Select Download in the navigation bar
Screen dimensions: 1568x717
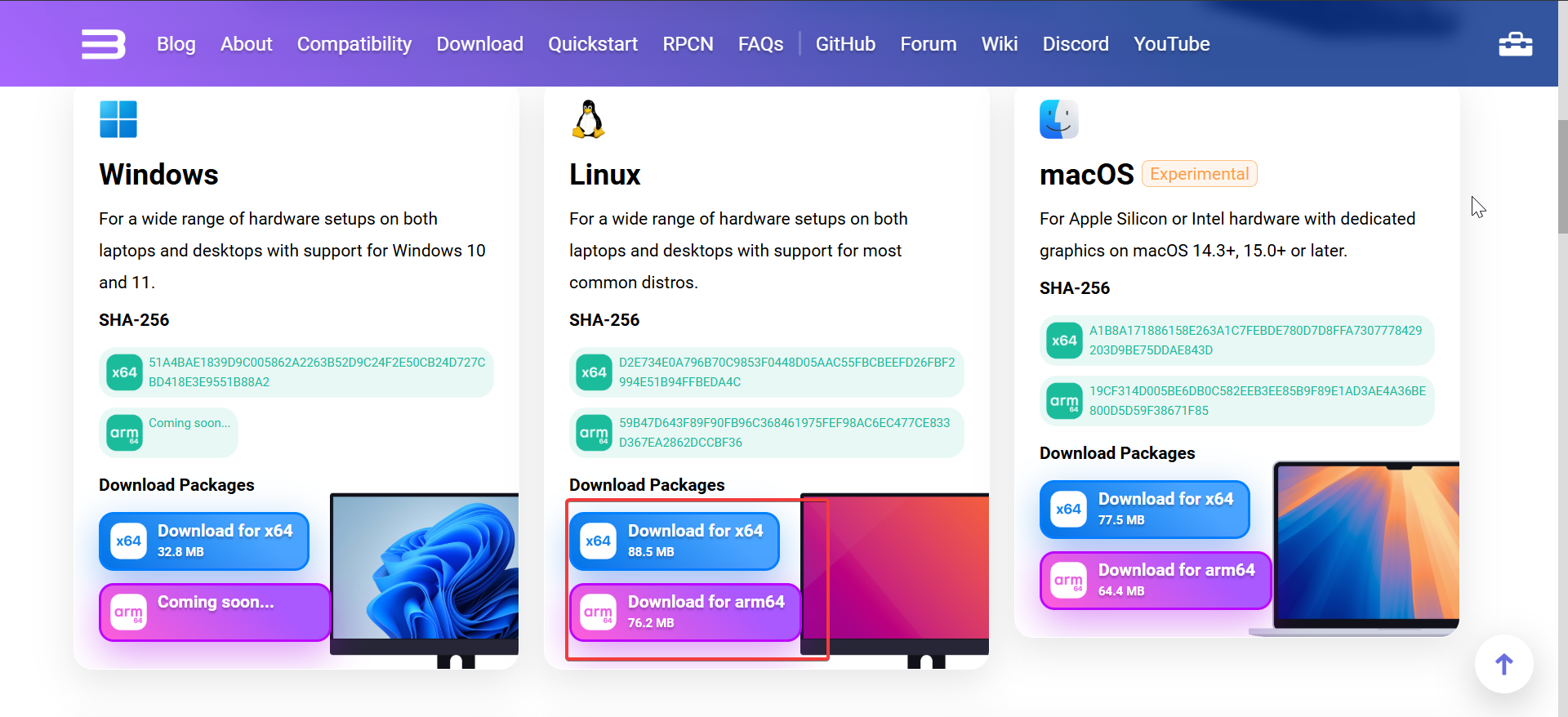pyautogui.click(x=480, y=44)
